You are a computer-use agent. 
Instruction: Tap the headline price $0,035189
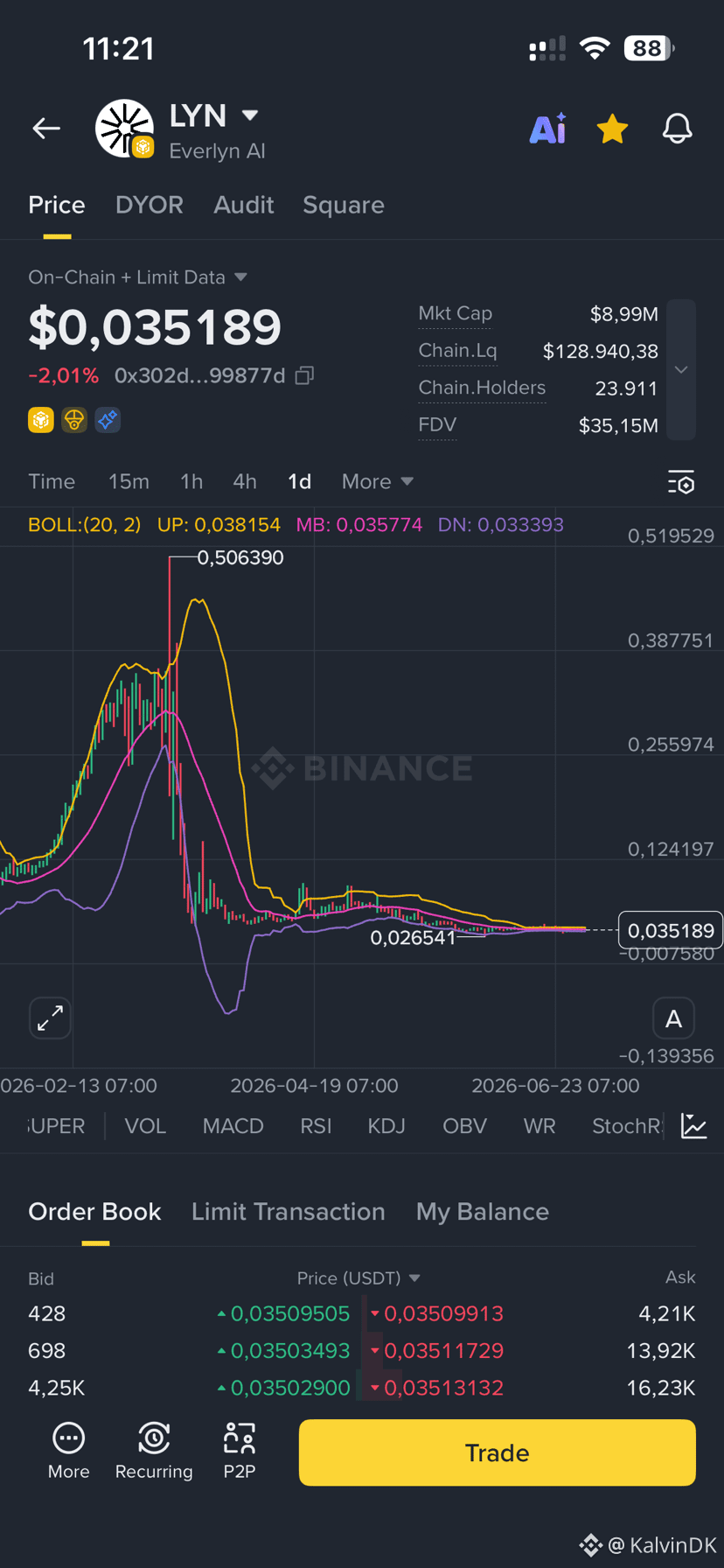click(155, 327)
